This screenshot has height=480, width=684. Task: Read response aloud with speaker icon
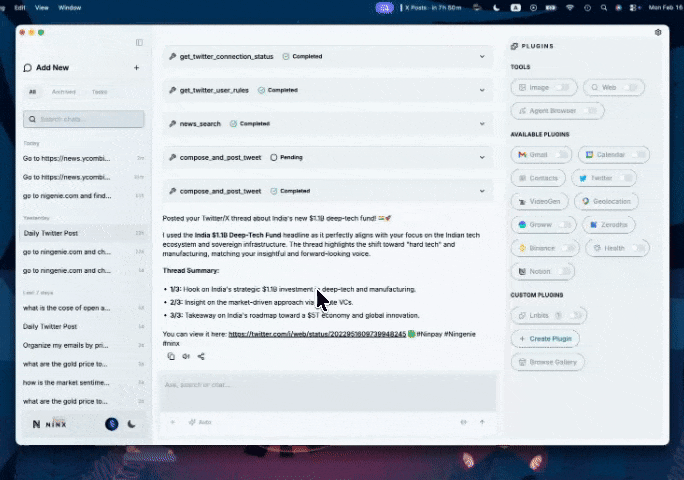click(186, 357)
